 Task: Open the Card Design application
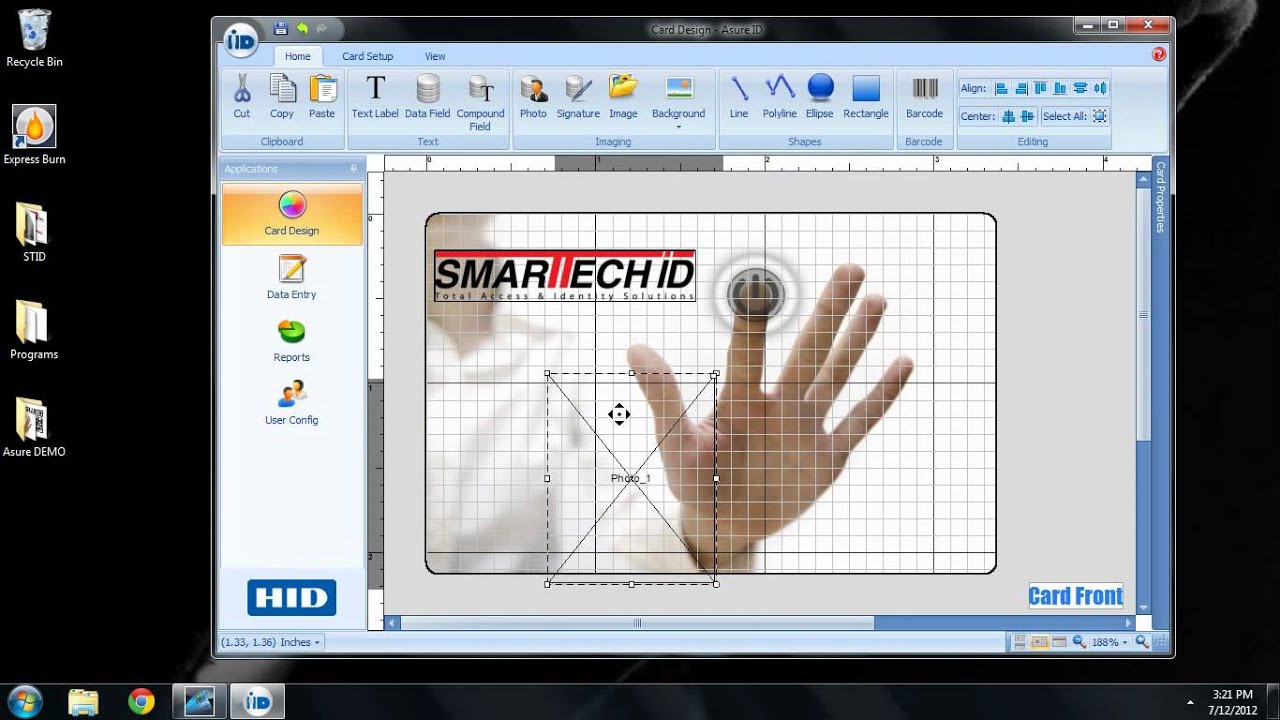[292, 214]
